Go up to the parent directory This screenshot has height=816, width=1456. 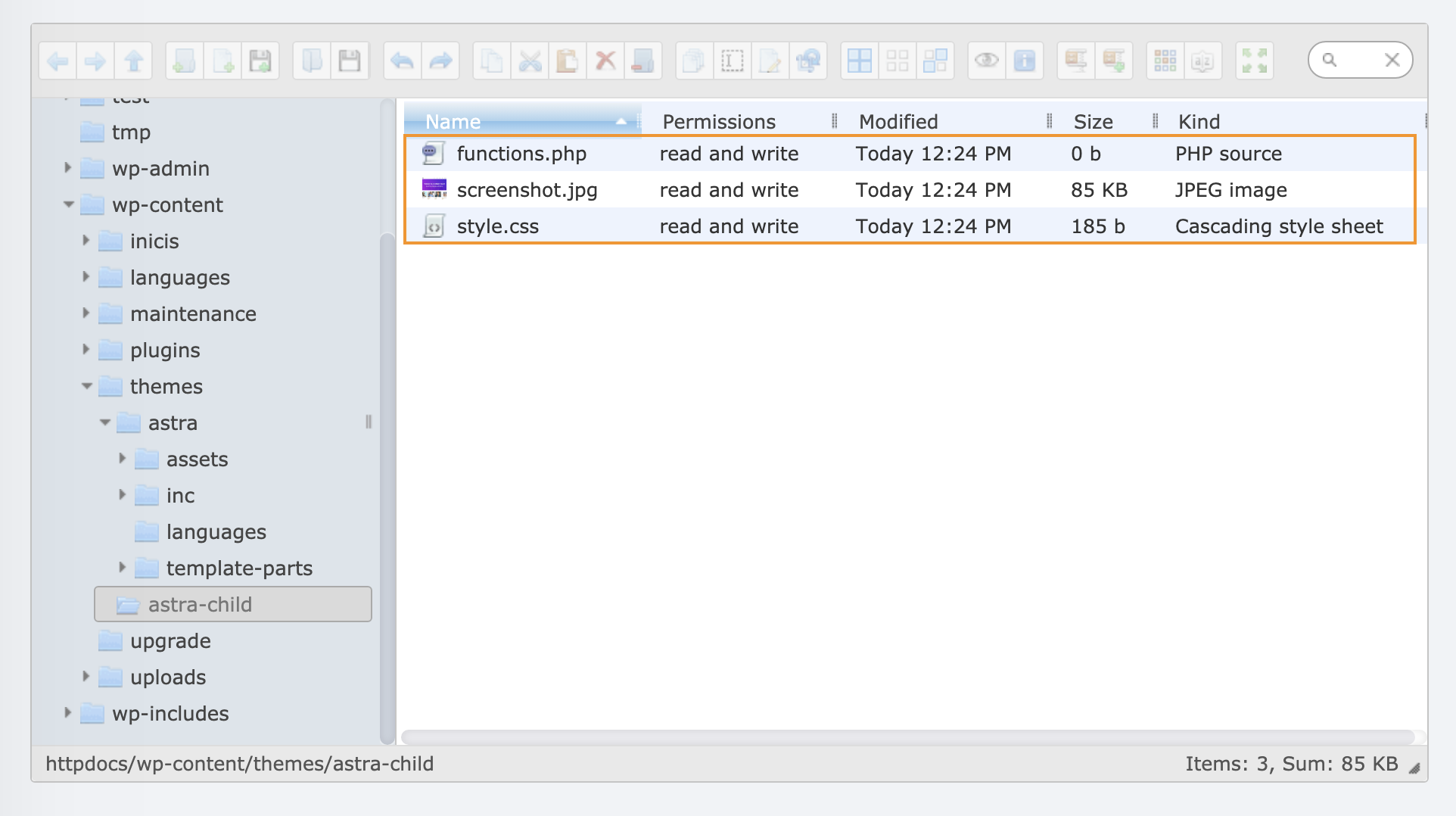pyautogui.click(x=134, y=61)
